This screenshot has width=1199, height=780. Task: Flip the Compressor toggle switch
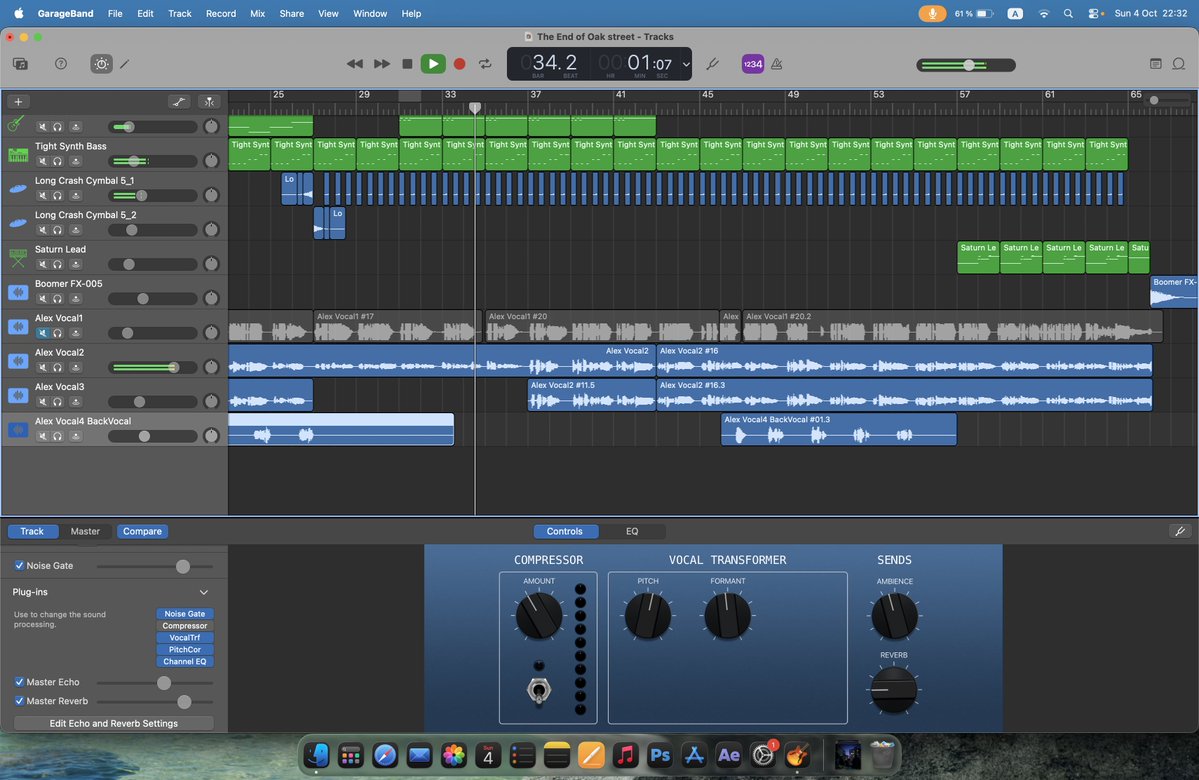tap(539, 691)
